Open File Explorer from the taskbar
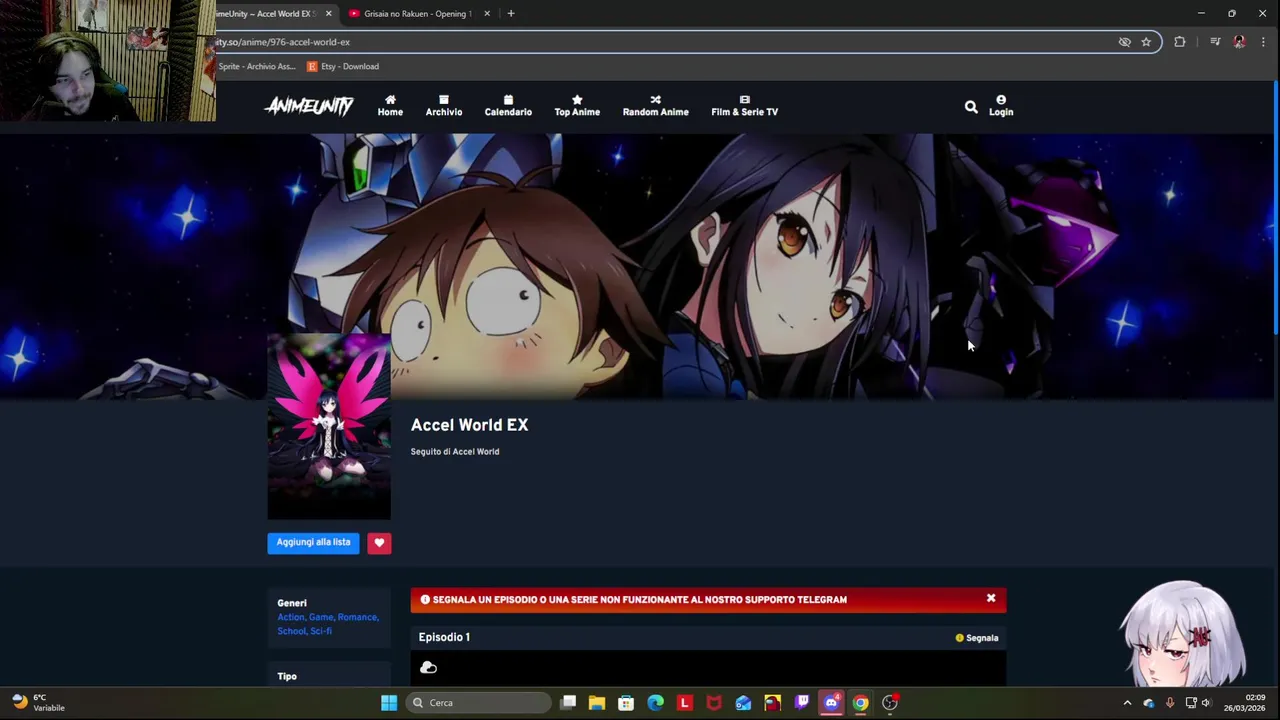This screenshot has height=720, width=1280. [x=597, y=703]
